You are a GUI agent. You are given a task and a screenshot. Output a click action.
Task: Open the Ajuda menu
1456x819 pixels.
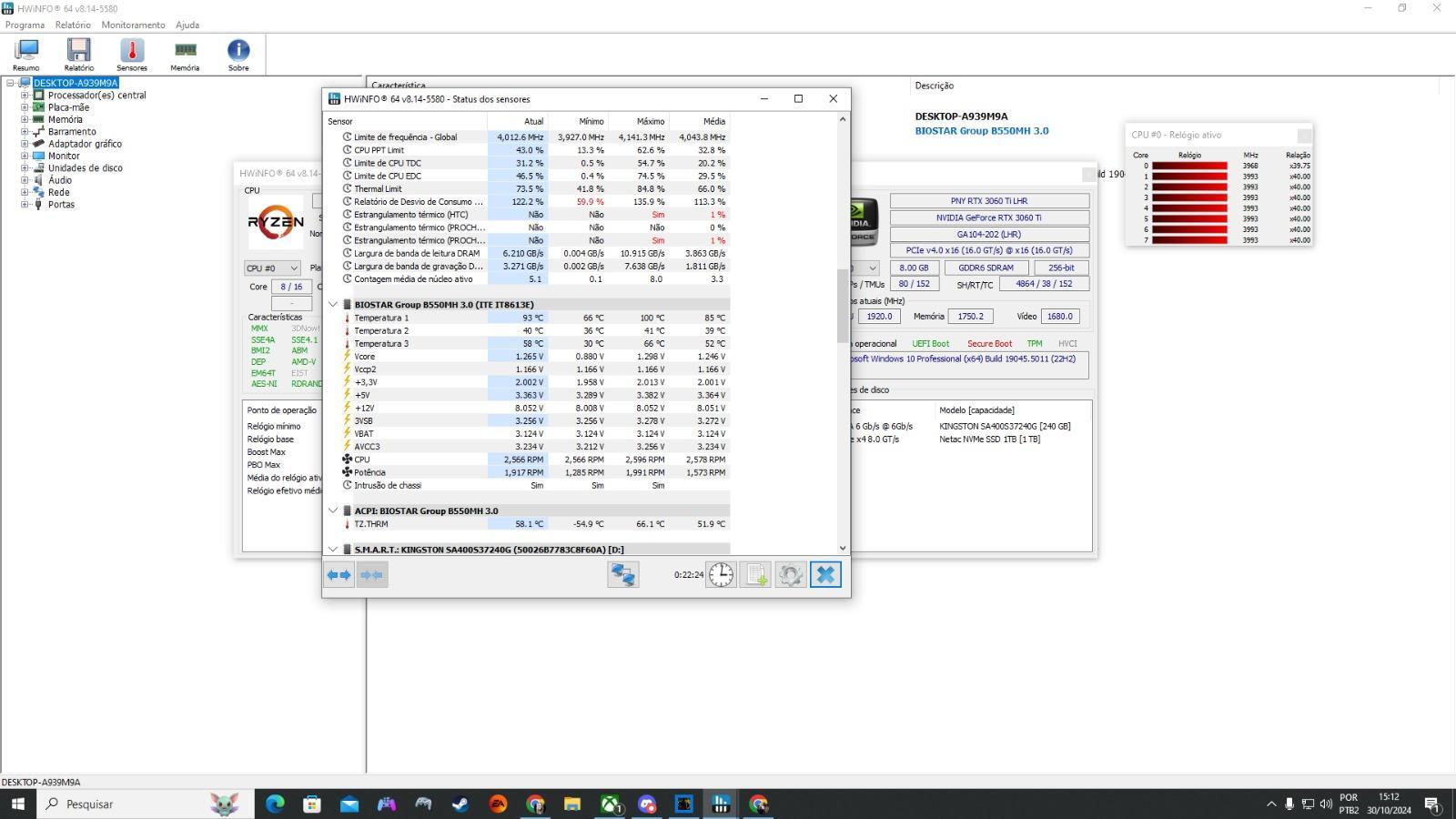point(187,25)
